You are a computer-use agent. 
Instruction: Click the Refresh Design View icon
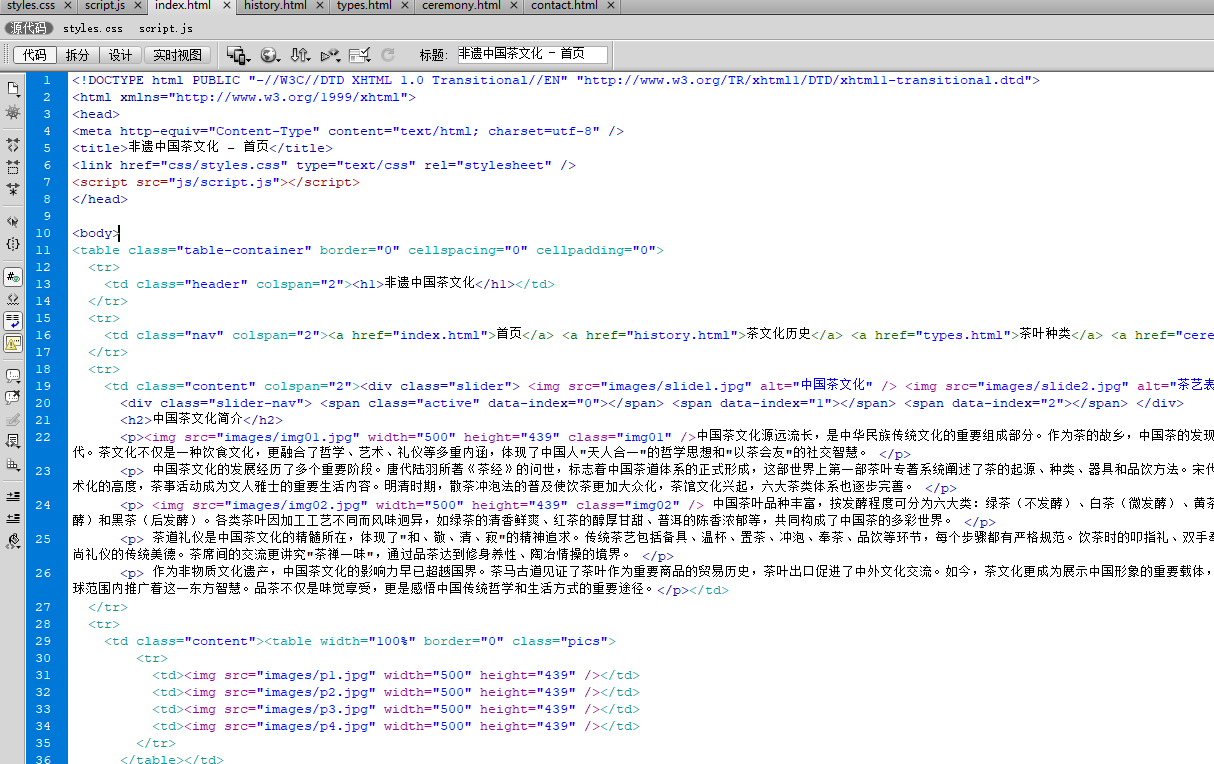pyautogui.click(x=388, y=55)
